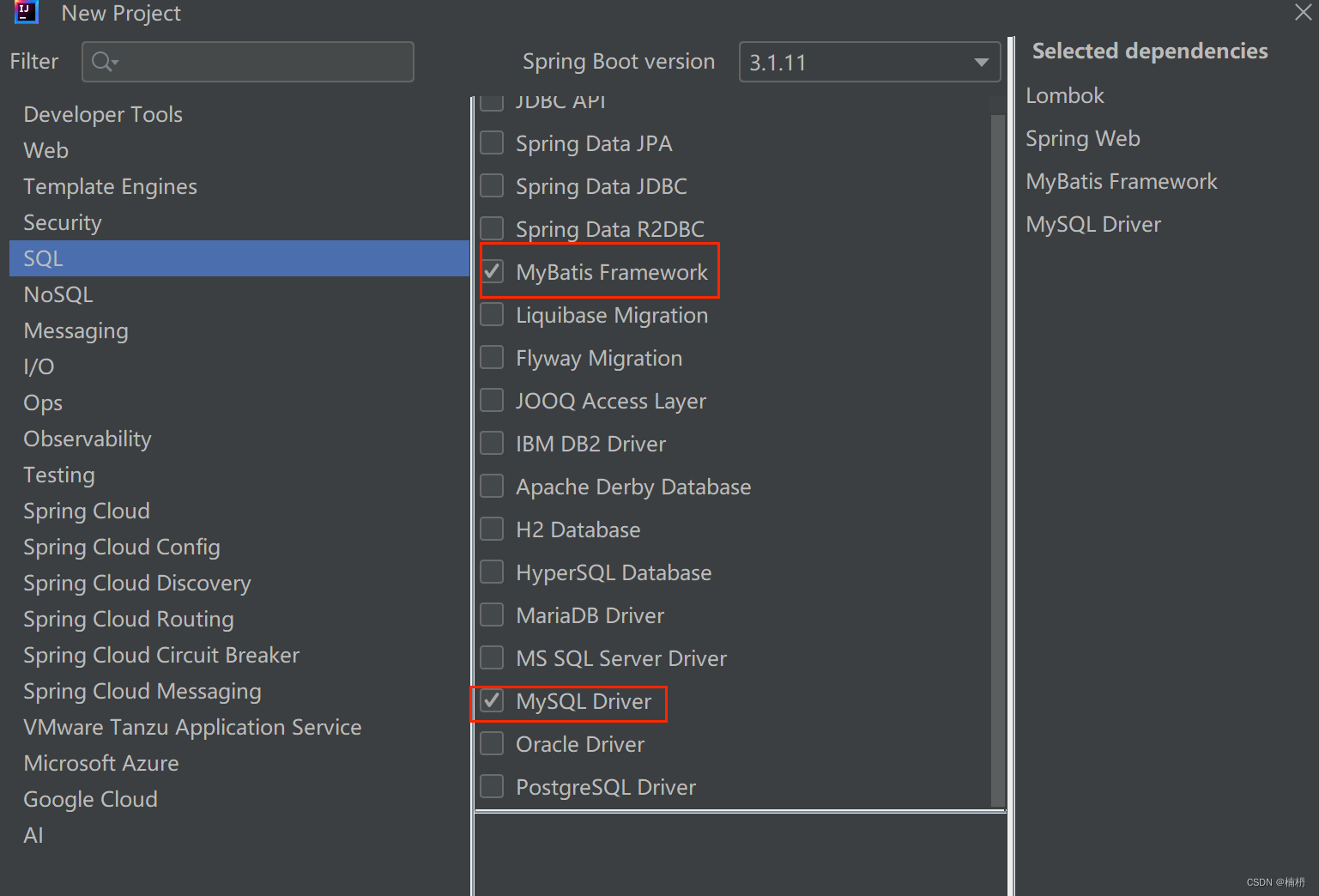Open VMware Tanzu Application Service category
Viewport: 1319px width, 896px height.
tap(239, 727)
